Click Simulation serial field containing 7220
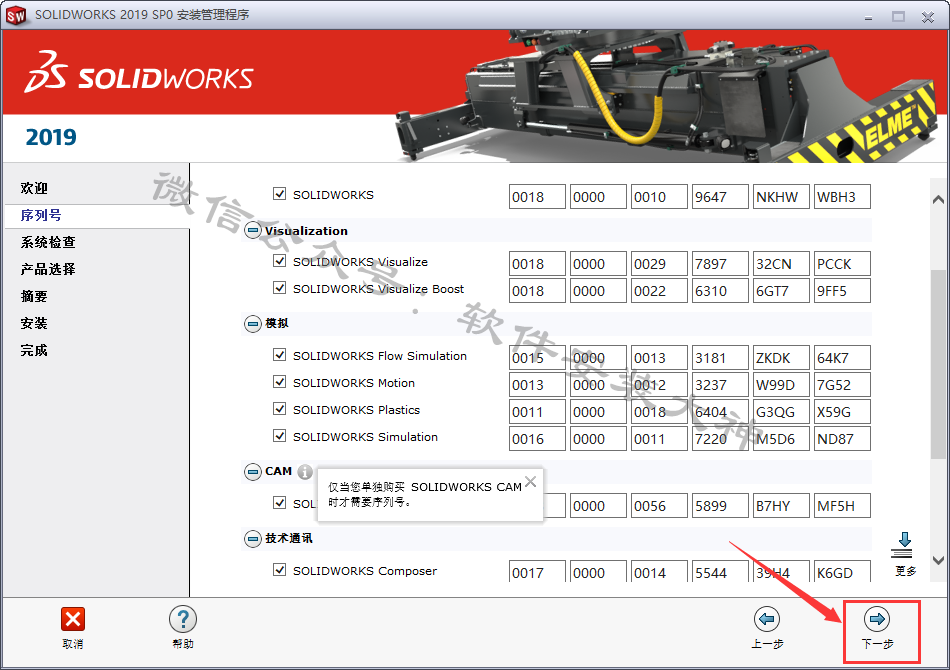 [x=720, y=439]
